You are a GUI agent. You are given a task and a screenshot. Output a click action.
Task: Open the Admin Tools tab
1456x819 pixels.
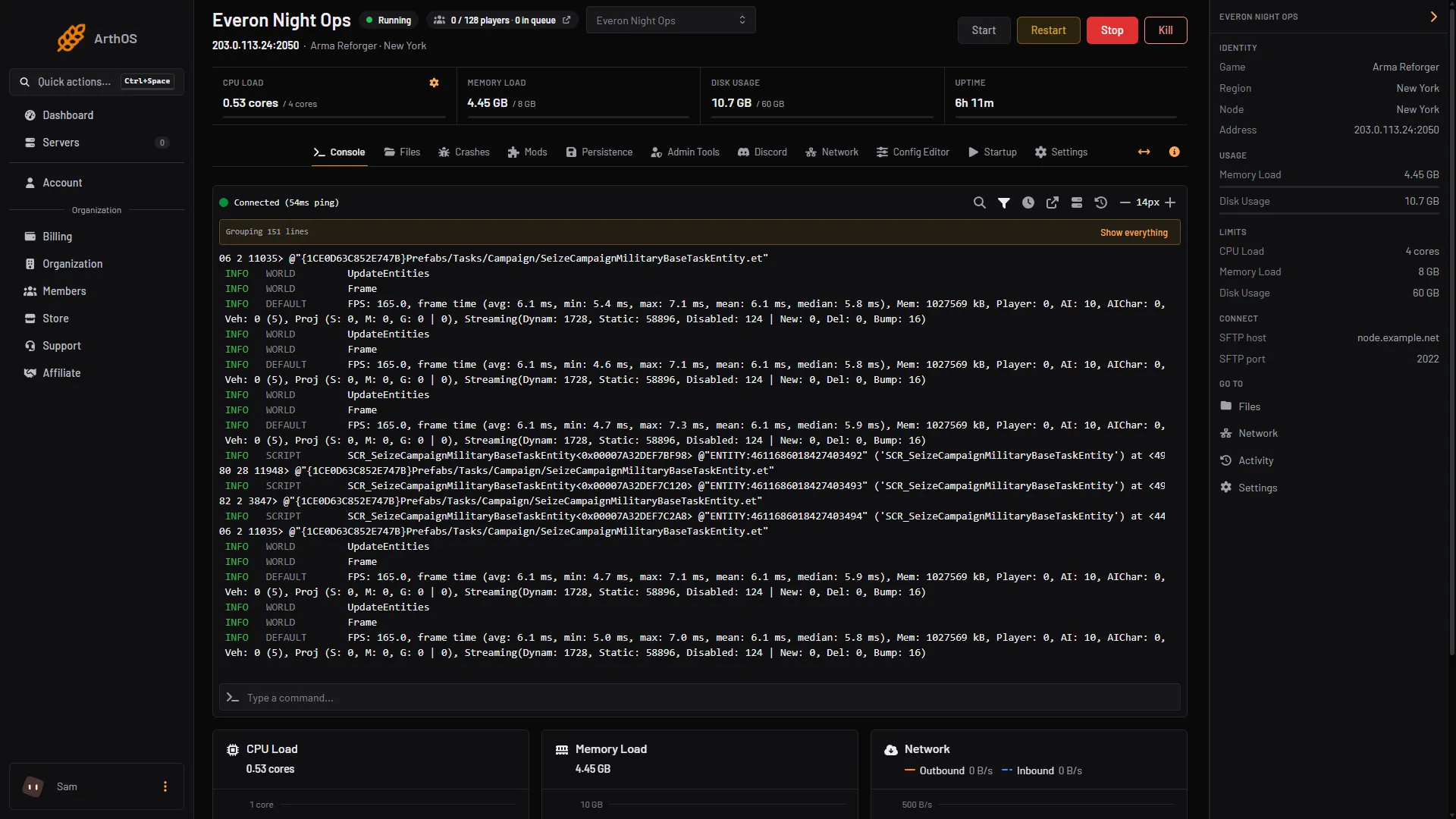(x=685, y=152)
